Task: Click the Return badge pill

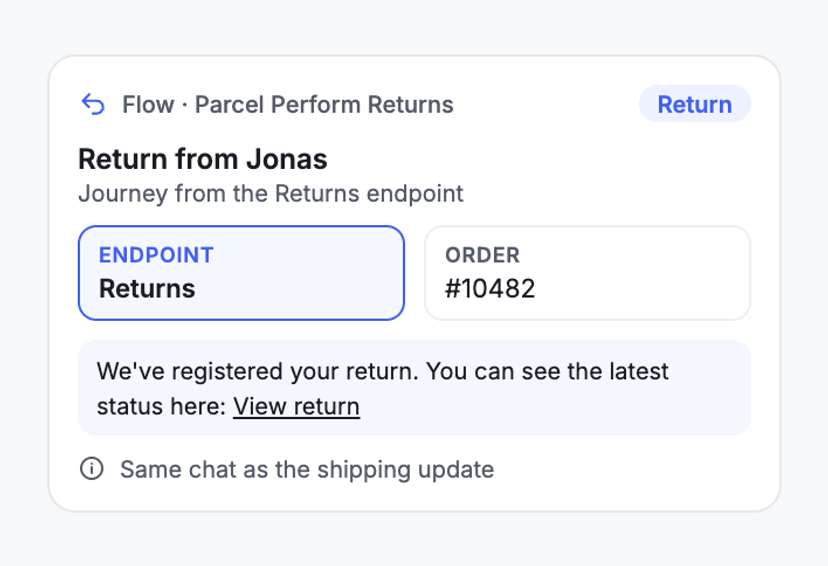Action: pos(694,104)
